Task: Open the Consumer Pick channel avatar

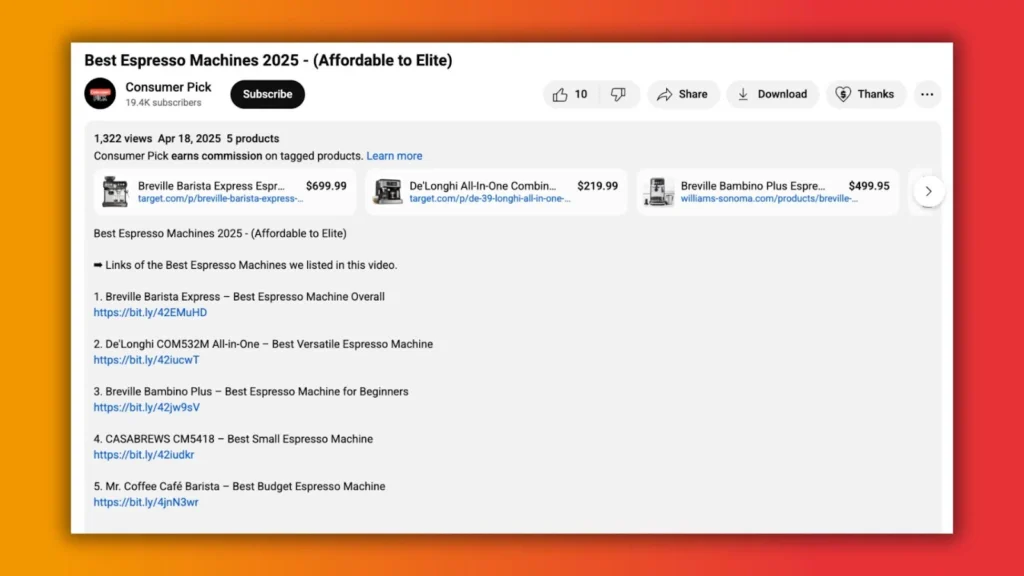Action: click(100, 94)
